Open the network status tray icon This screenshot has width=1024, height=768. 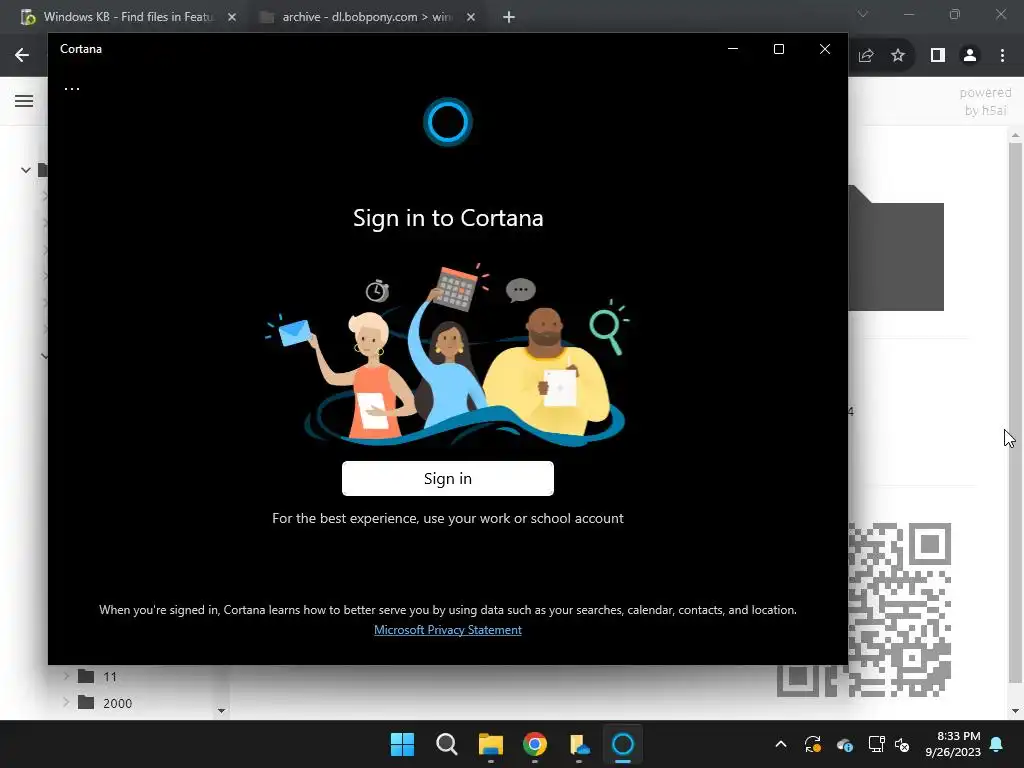coord(876,744)
